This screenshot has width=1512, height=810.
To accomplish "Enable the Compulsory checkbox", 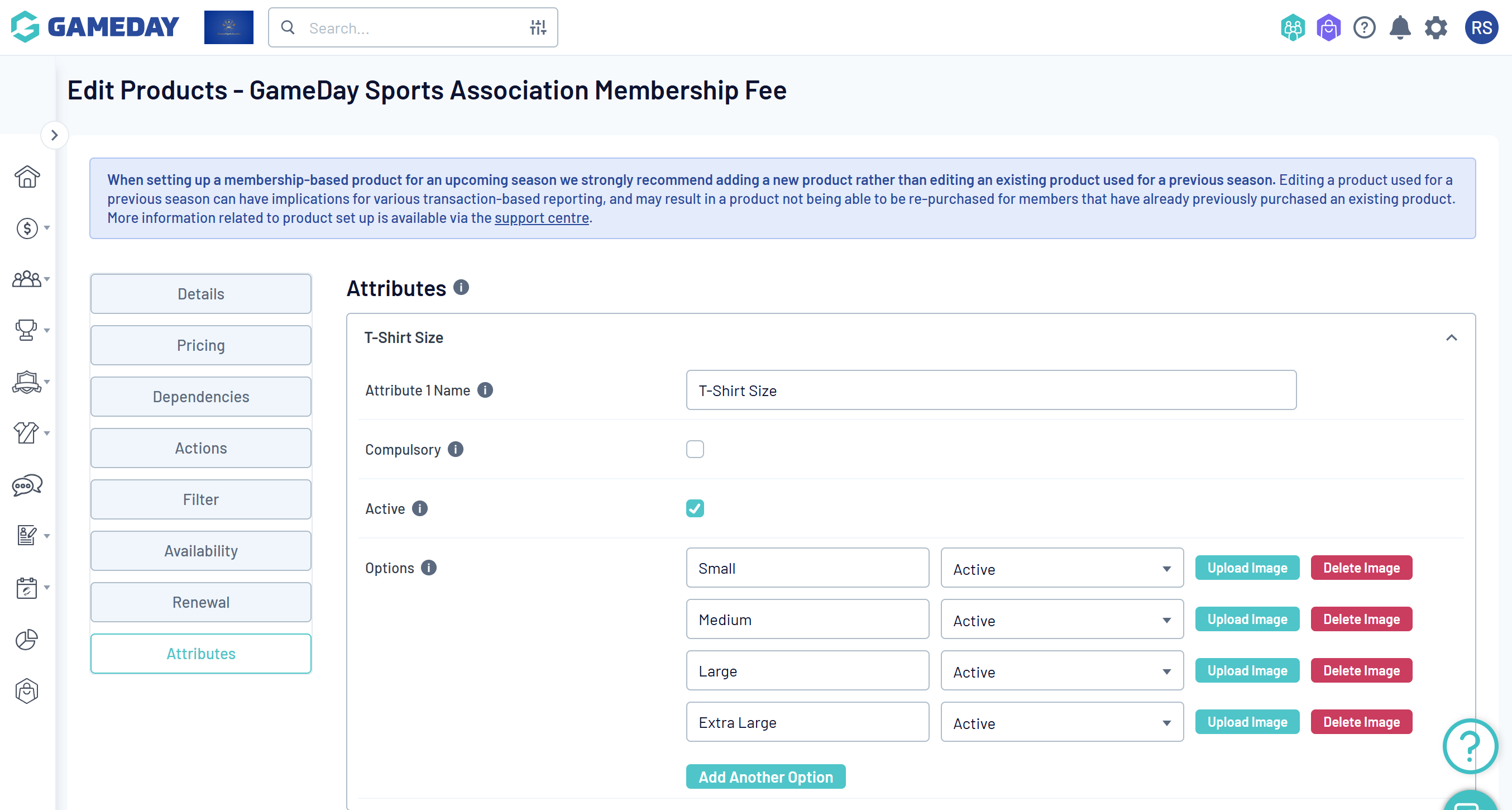I will pos(695,449).
